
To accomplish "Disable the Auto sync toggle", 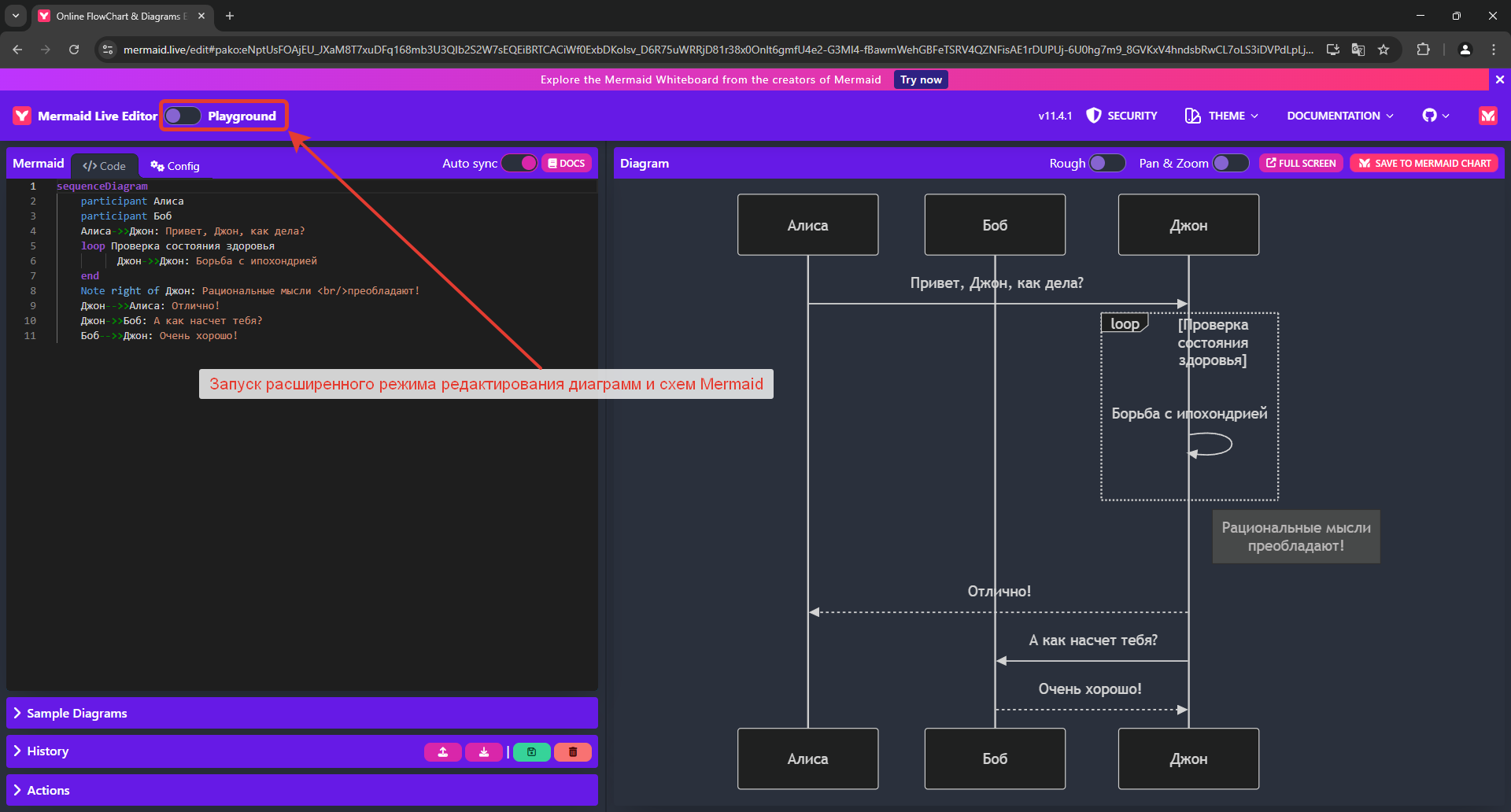I will tap(519, 163).
